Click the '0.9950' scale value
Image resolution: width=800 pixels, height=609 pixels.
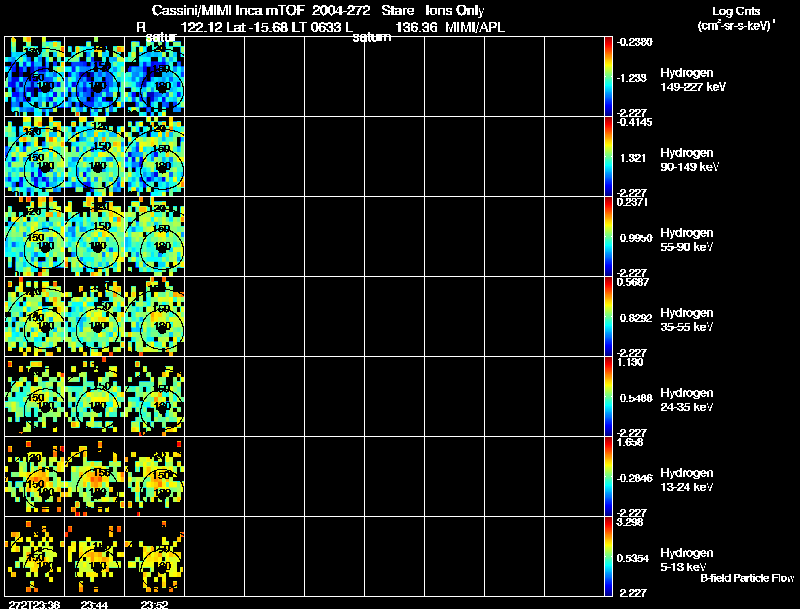(636, 238)
